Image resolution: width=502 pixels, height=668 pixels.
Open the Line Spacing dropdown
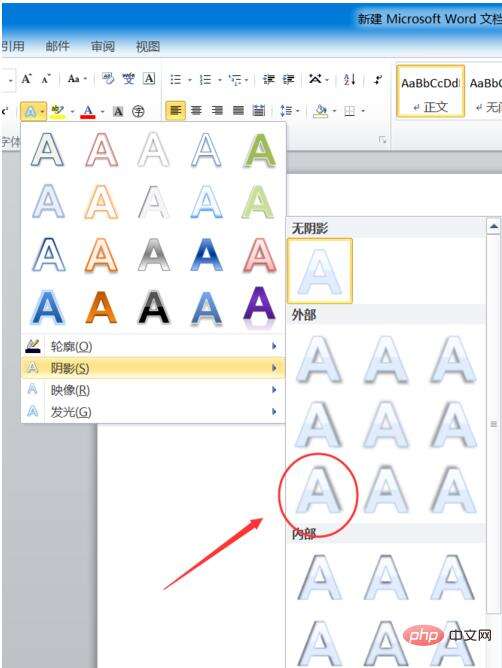click(290, 111)
